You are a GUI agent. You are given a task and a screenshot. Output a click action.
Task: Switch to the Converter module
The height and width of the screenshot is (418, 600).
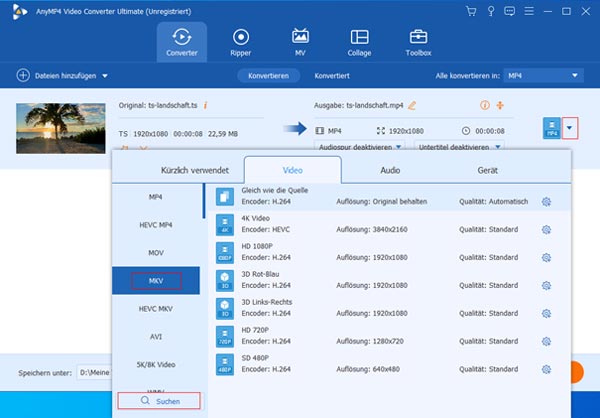pyautogui.click(x=182, y=42)
